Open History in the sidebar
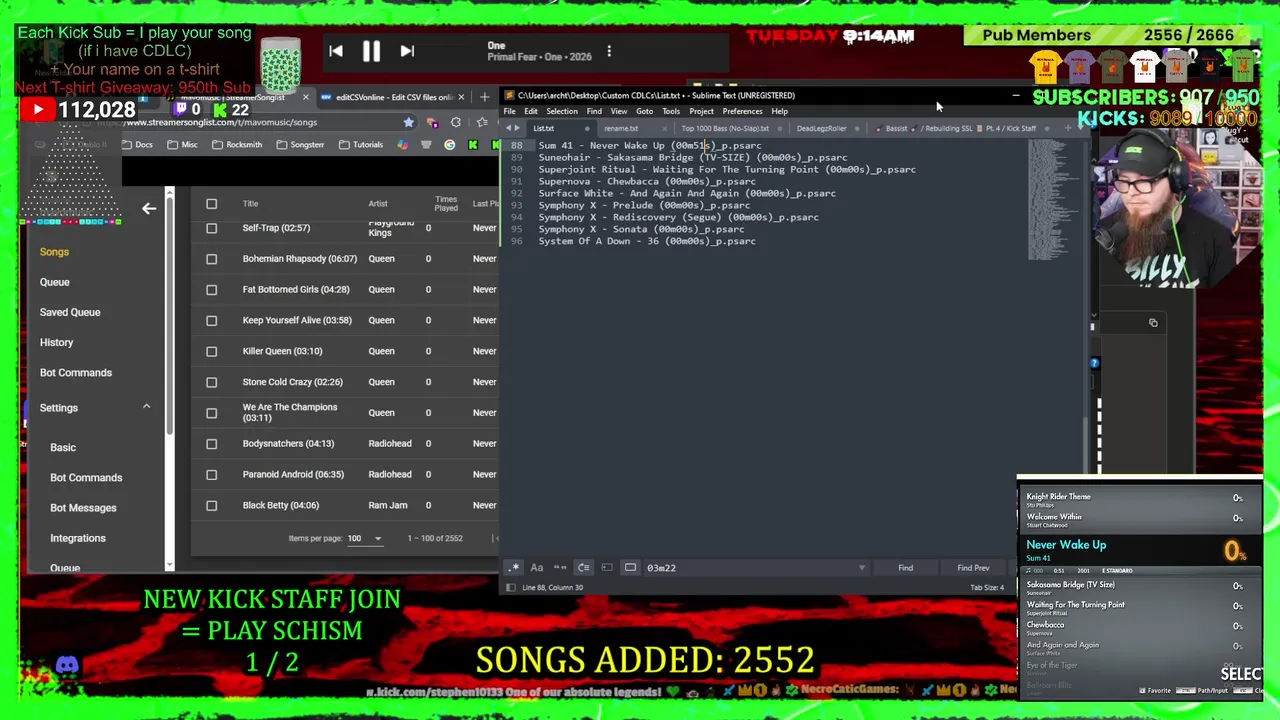This screenshot has width=1280, height=720. (56, 342)
